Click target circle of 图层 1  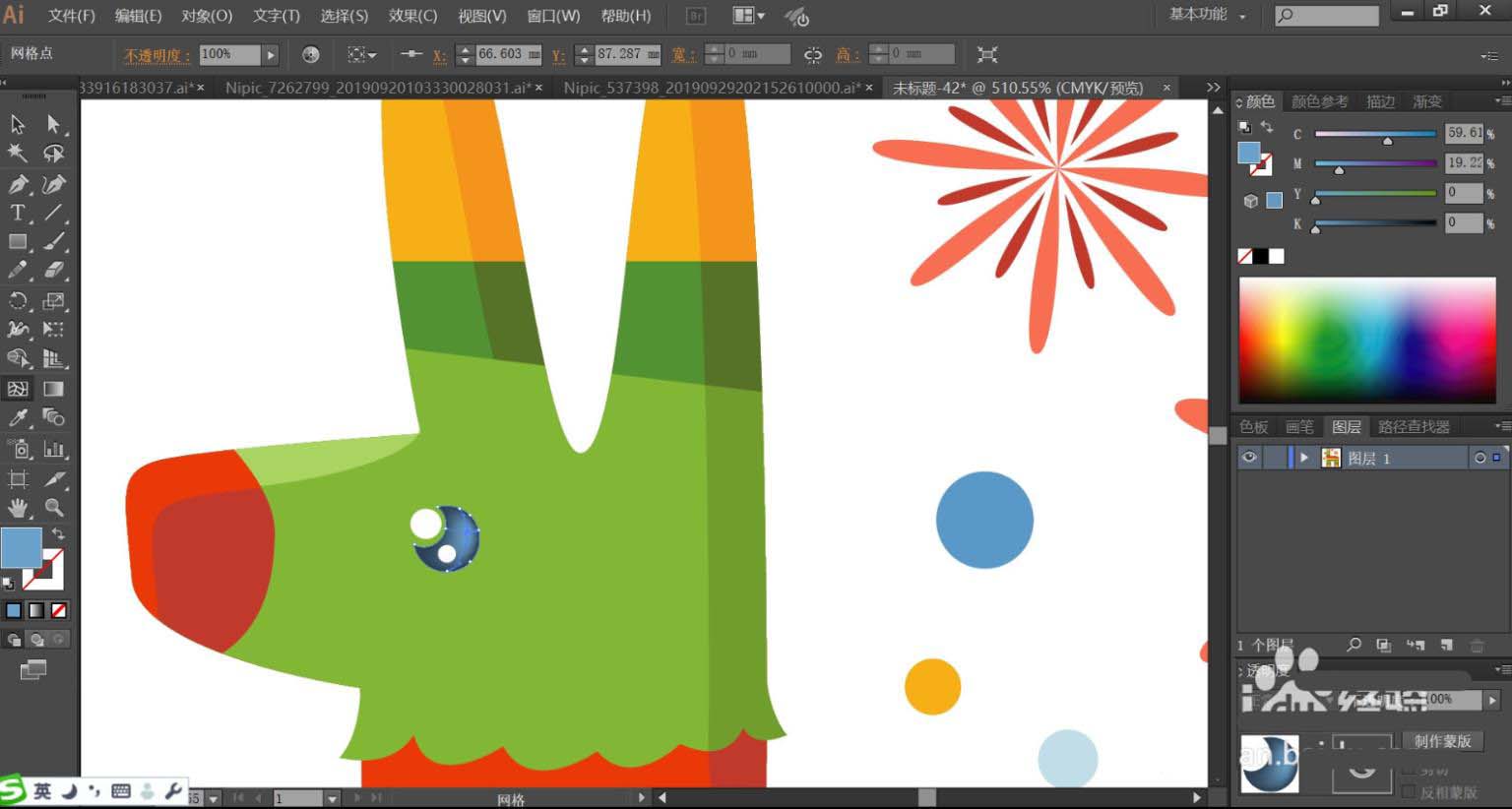(x=1480, y=458)
